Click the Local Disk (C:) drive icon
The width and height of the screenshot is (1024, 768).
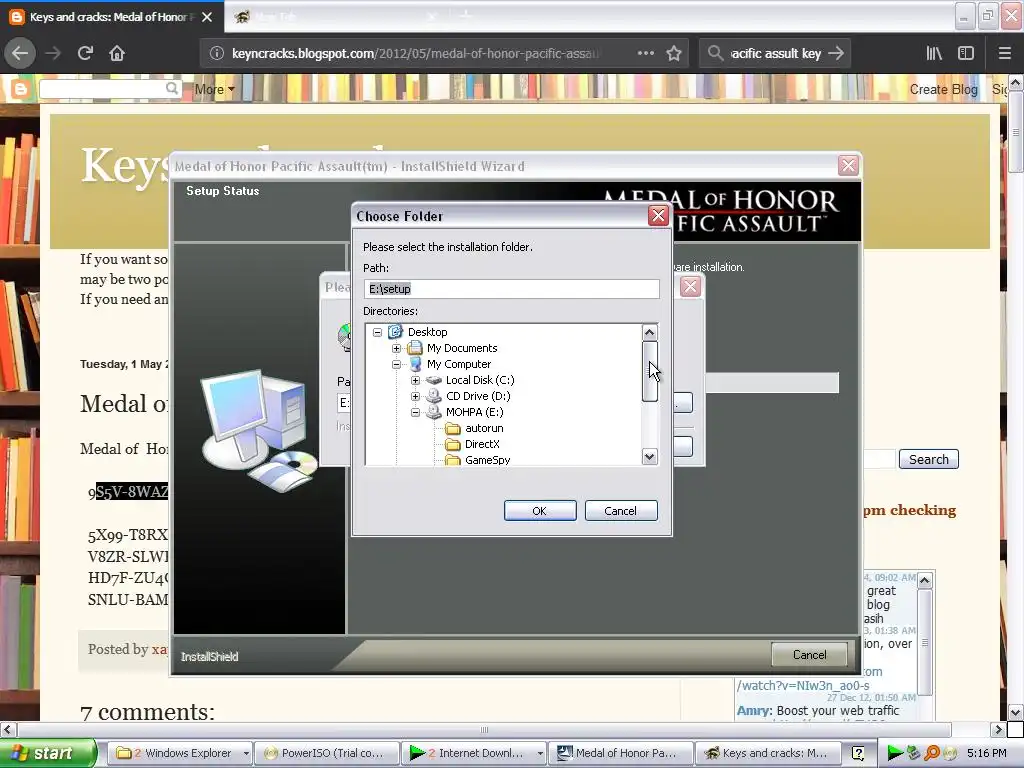coord(434,380)
